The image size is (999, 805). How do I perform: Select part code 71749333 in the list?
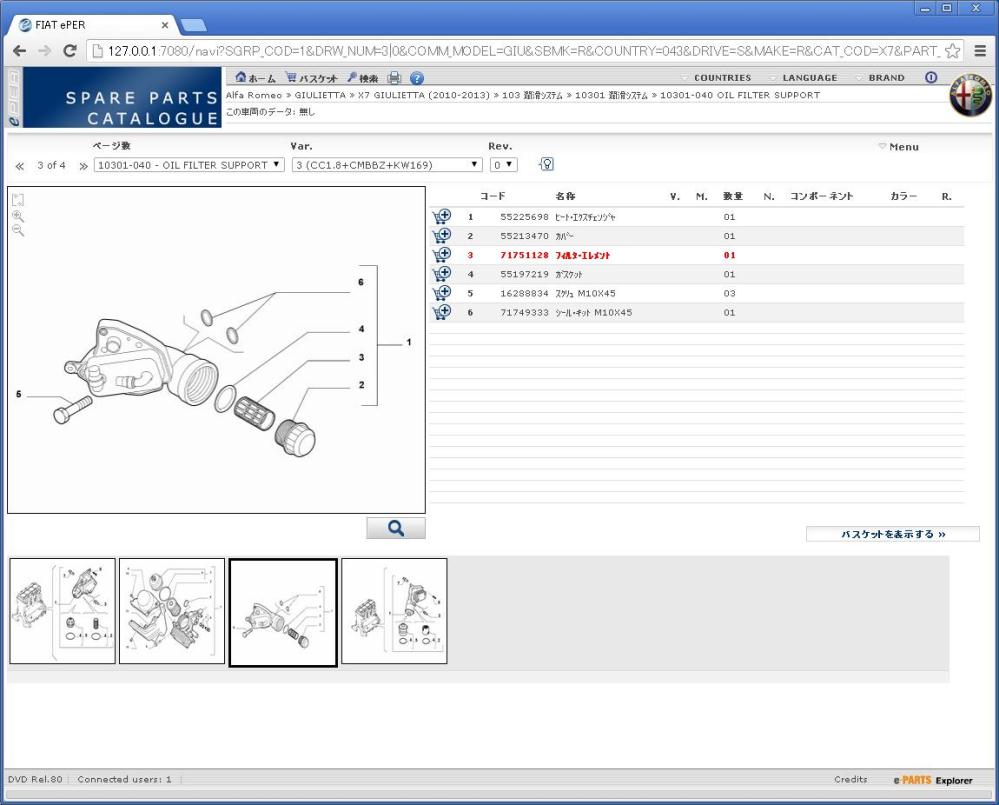524,312
